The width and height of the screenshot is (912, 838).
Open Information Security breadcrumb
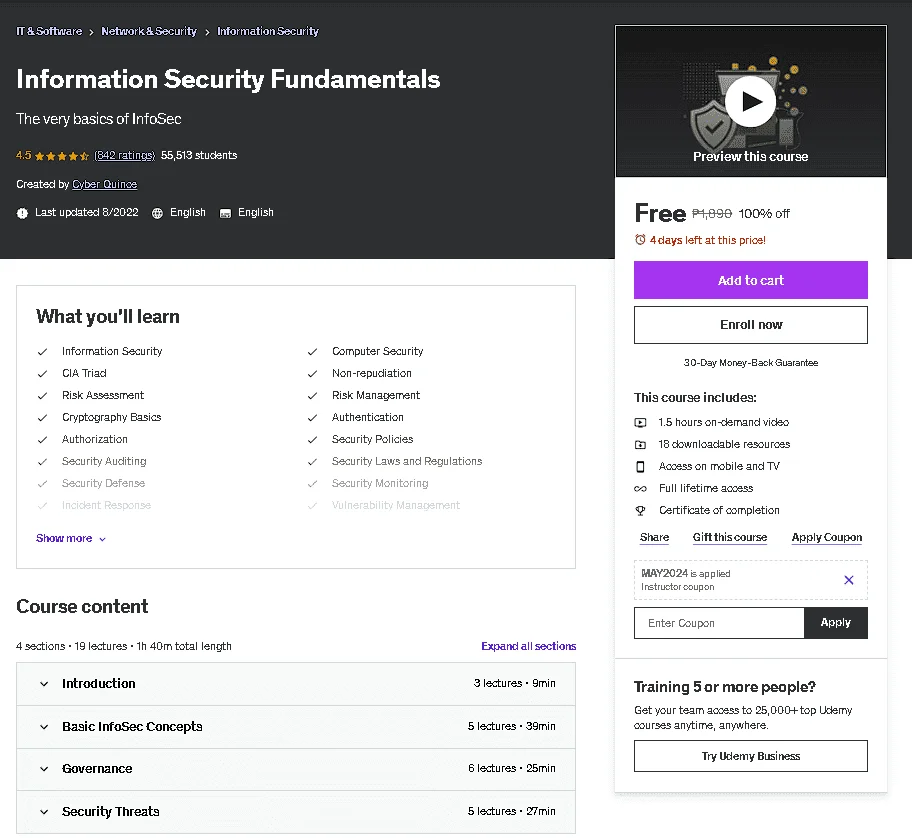click(268, 31)
